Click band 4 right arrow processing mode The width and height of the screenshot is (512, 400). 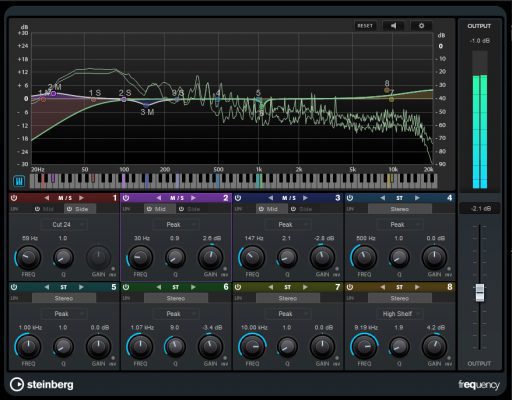point(417,198)
